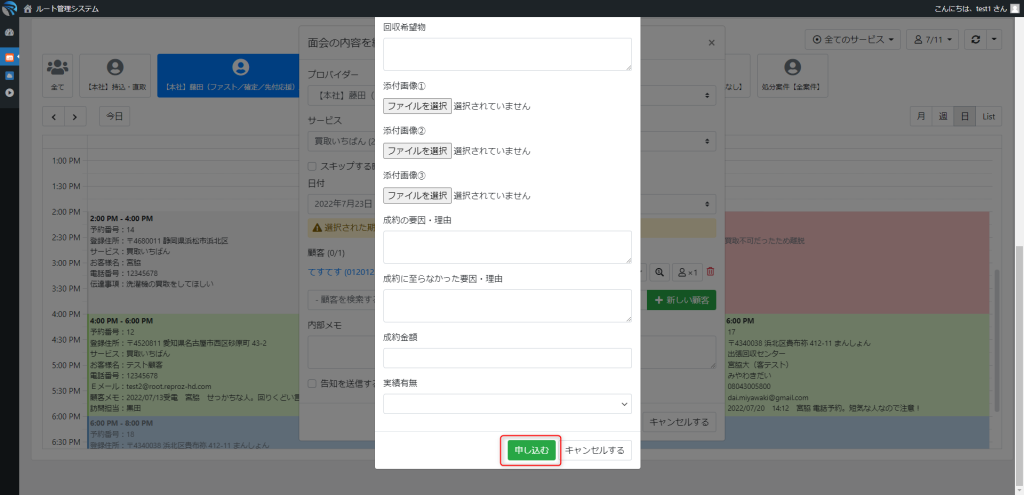Select the 【本社】持込・直取 provider icon

(x=115, y=76)
